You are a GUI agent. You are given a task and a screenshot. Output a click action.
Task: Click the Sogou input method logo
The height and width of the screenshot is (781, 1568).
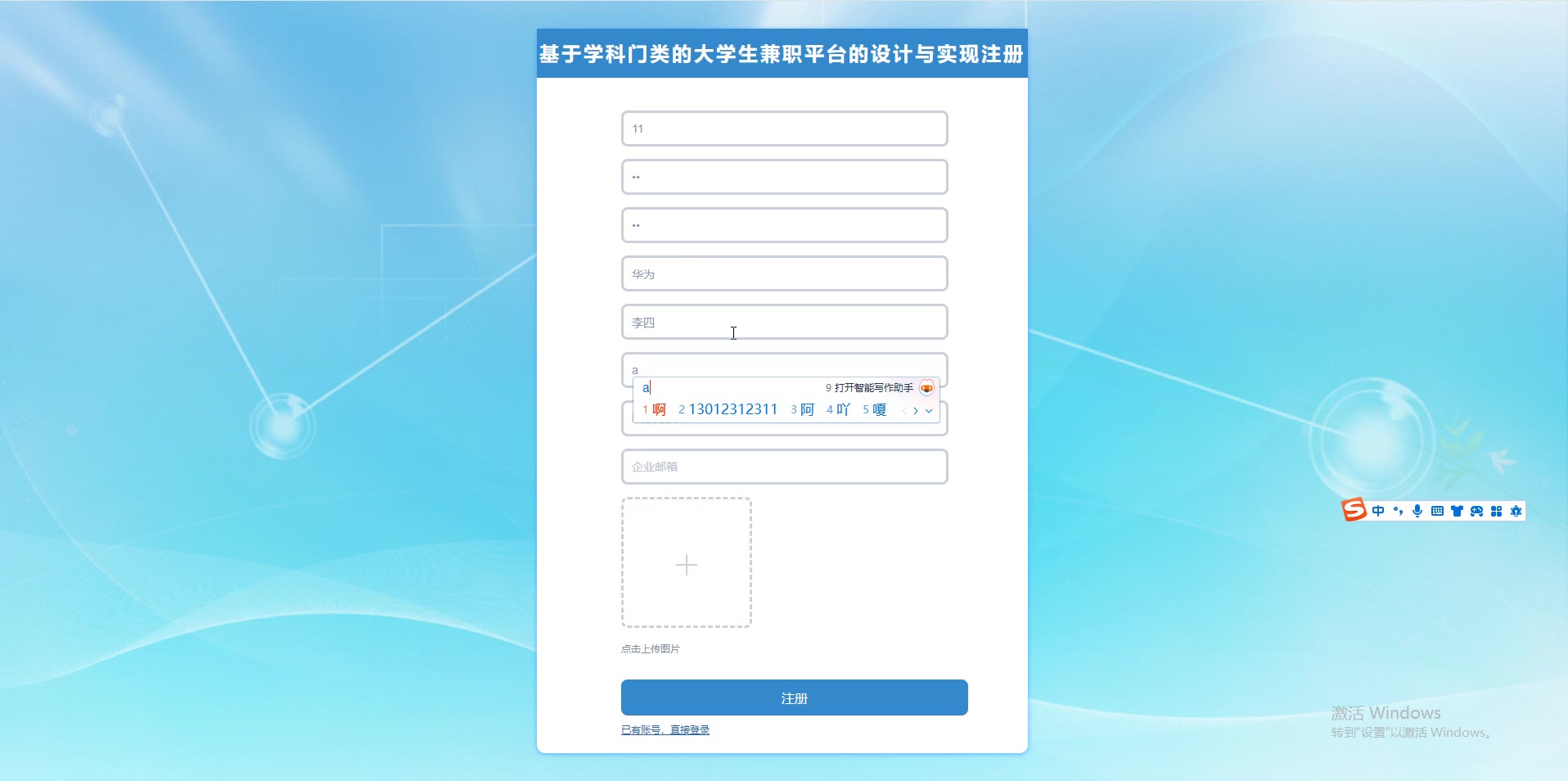[x=1354, y=510]
